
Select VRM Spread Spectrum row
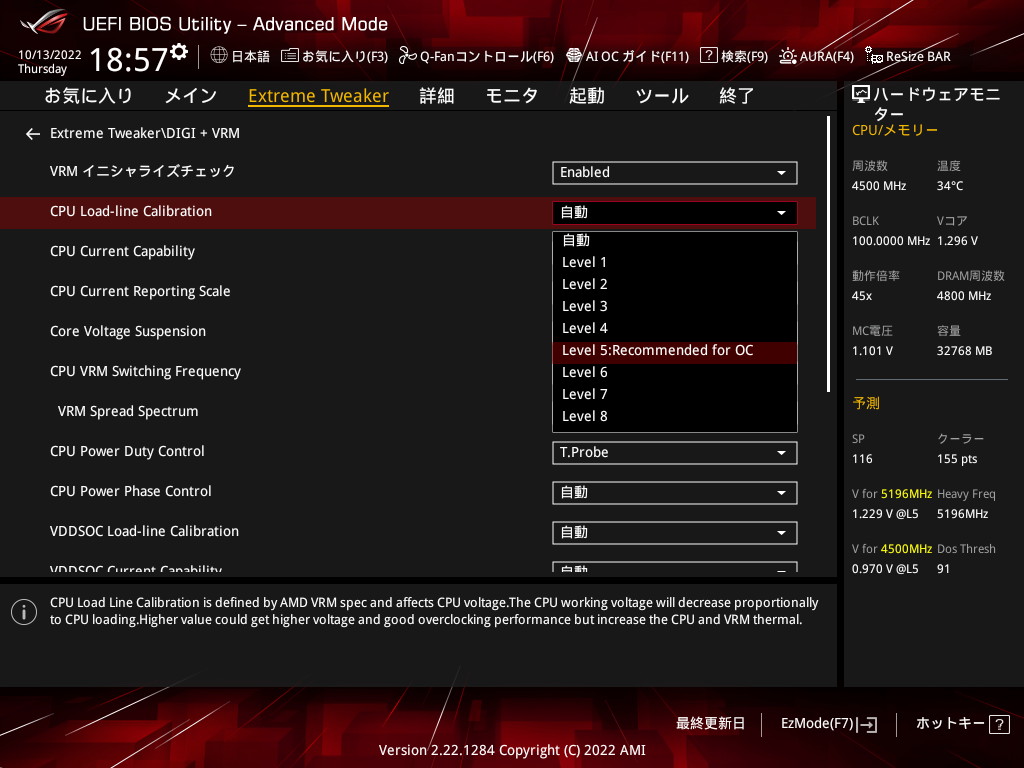(x=127, y=411)
